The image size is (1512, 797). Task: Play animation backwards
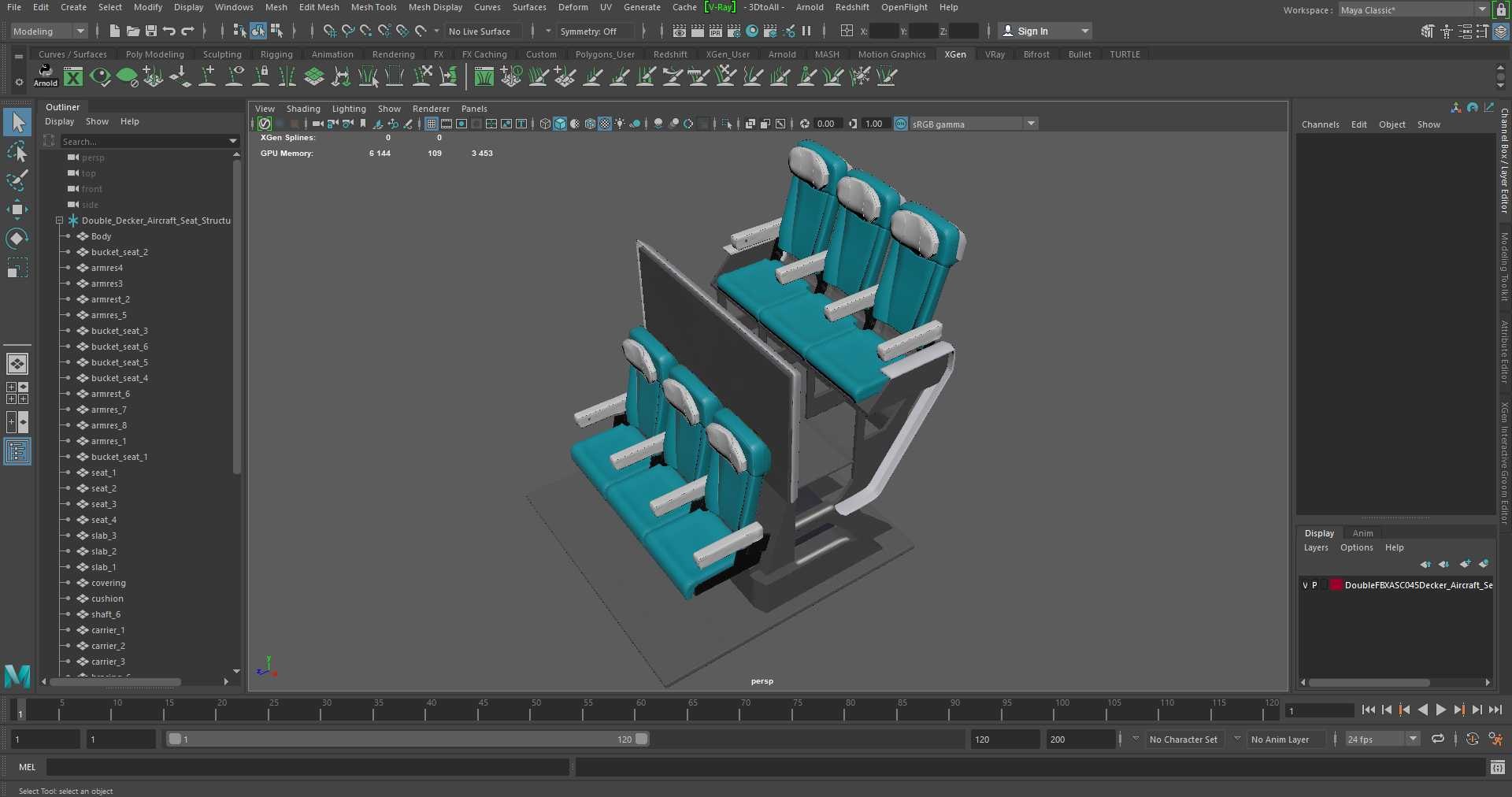pos(1423,710)
